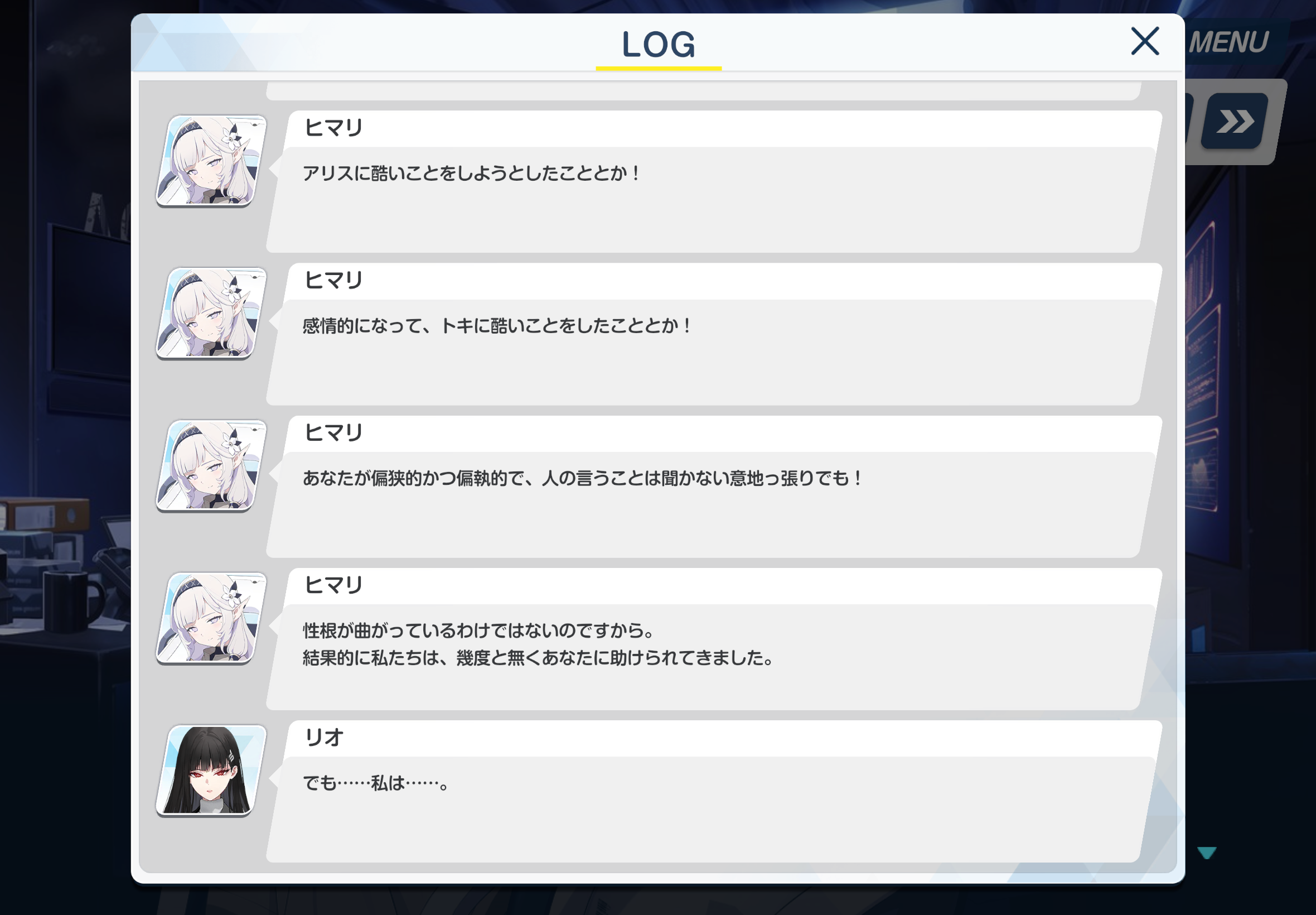This screenshot has width=1316, height=915.
Task: Click Himari's portrait beside トキ dialogue
Action: tap(211, 314)
